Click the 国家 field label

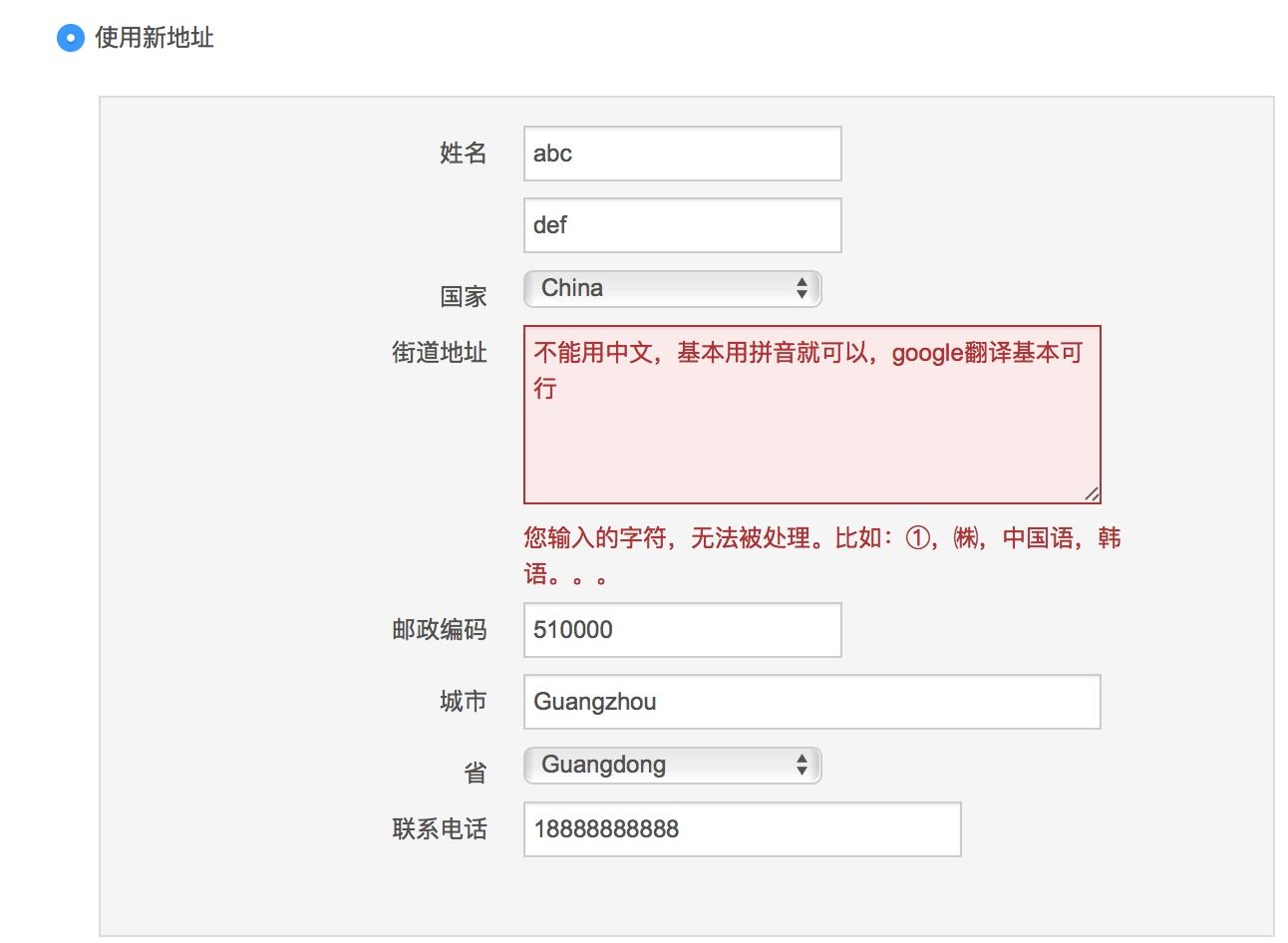point(464,297)
